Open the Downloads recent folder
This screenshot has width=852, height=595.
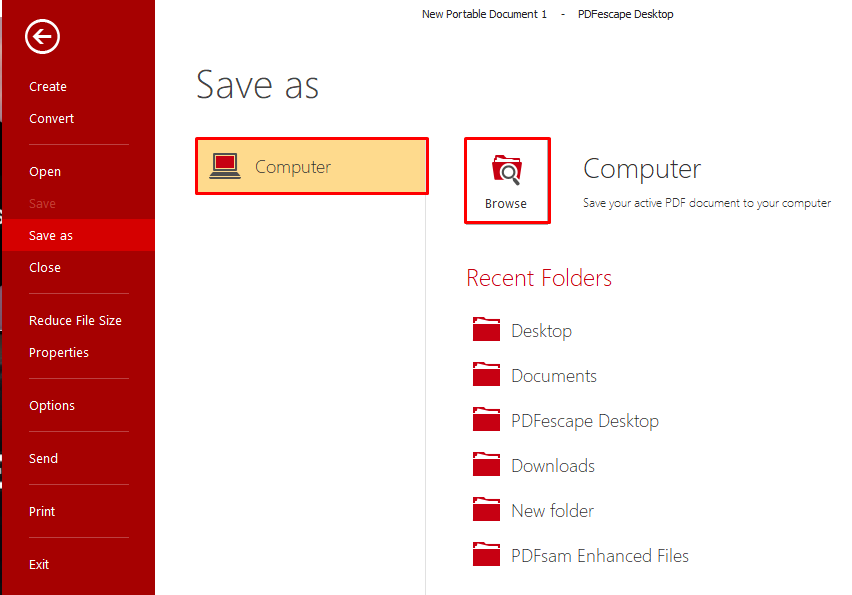coord(553,466)
